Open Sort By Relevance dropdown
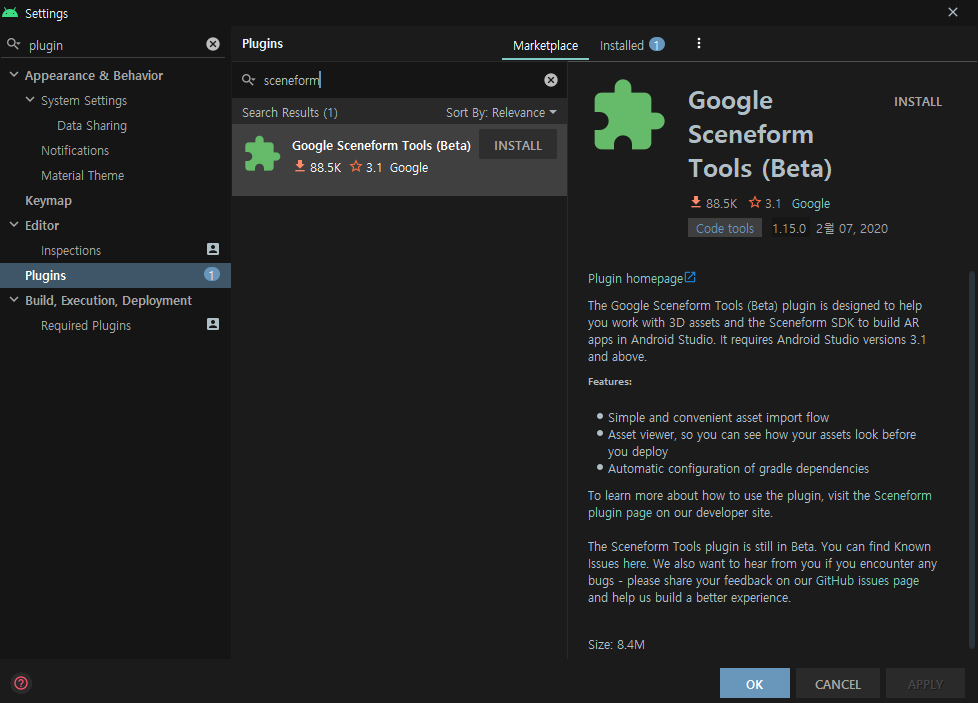978x703 pixels. [501, 112]
